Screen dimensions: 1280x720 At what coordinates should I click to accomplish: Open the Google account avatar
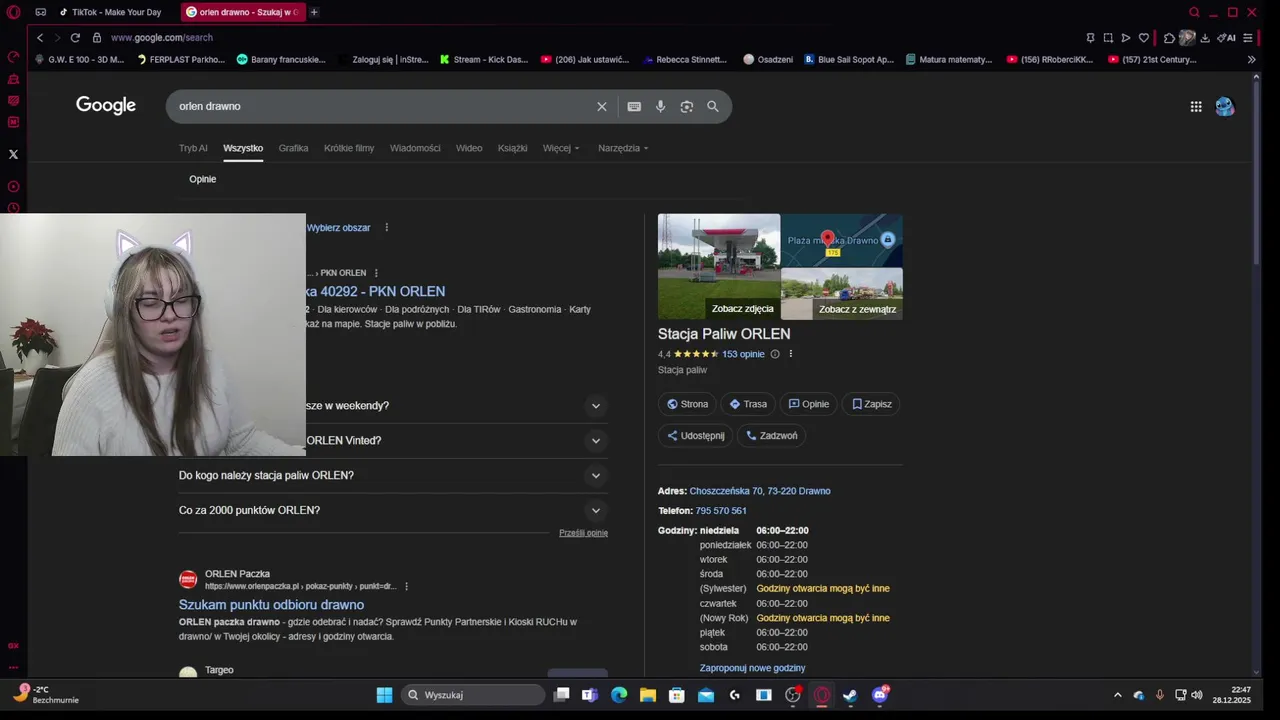coord(1225,106)
